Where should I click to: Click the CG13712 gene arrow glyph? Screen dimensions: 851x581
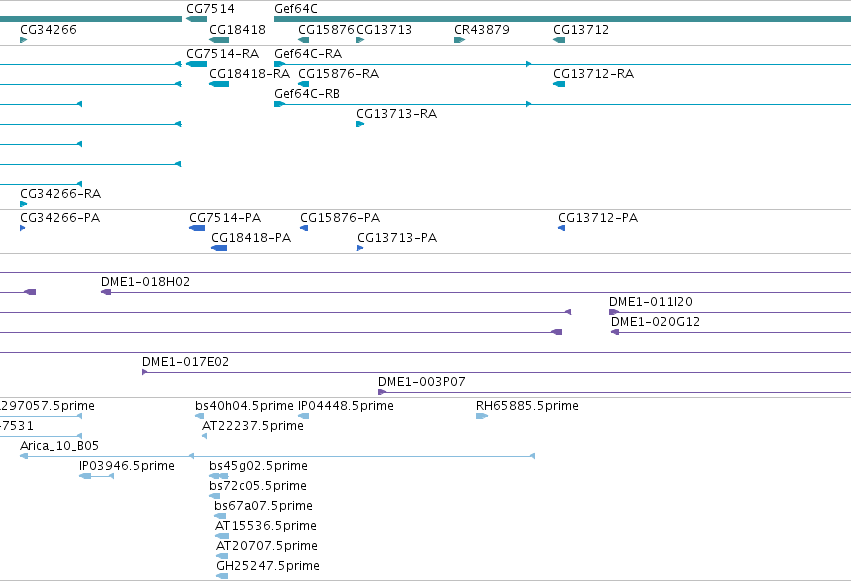pos(559,40)
